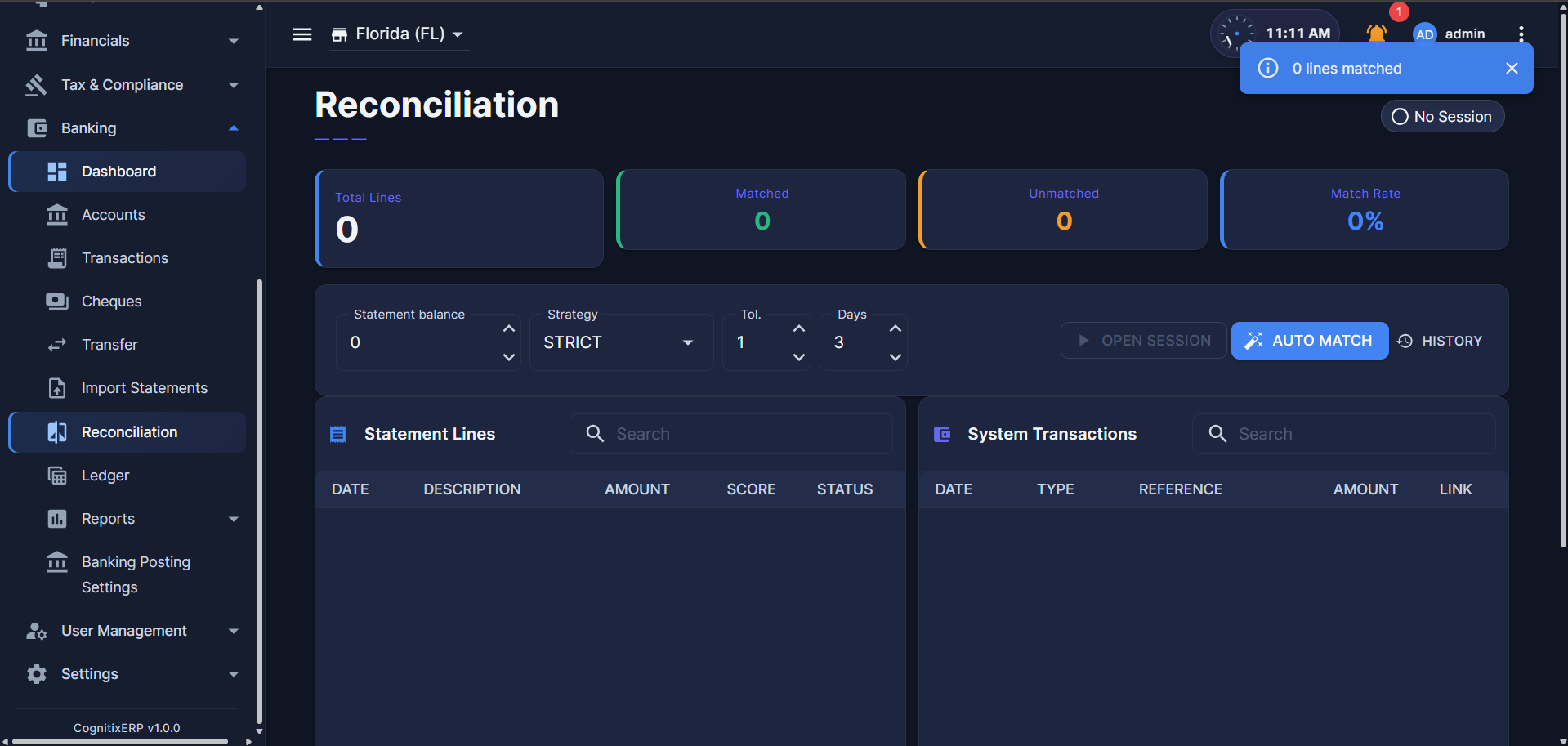Expand the Settings menu arrow
The width and height of the screenshot is (1568, 746).
[x=234, y=674]
